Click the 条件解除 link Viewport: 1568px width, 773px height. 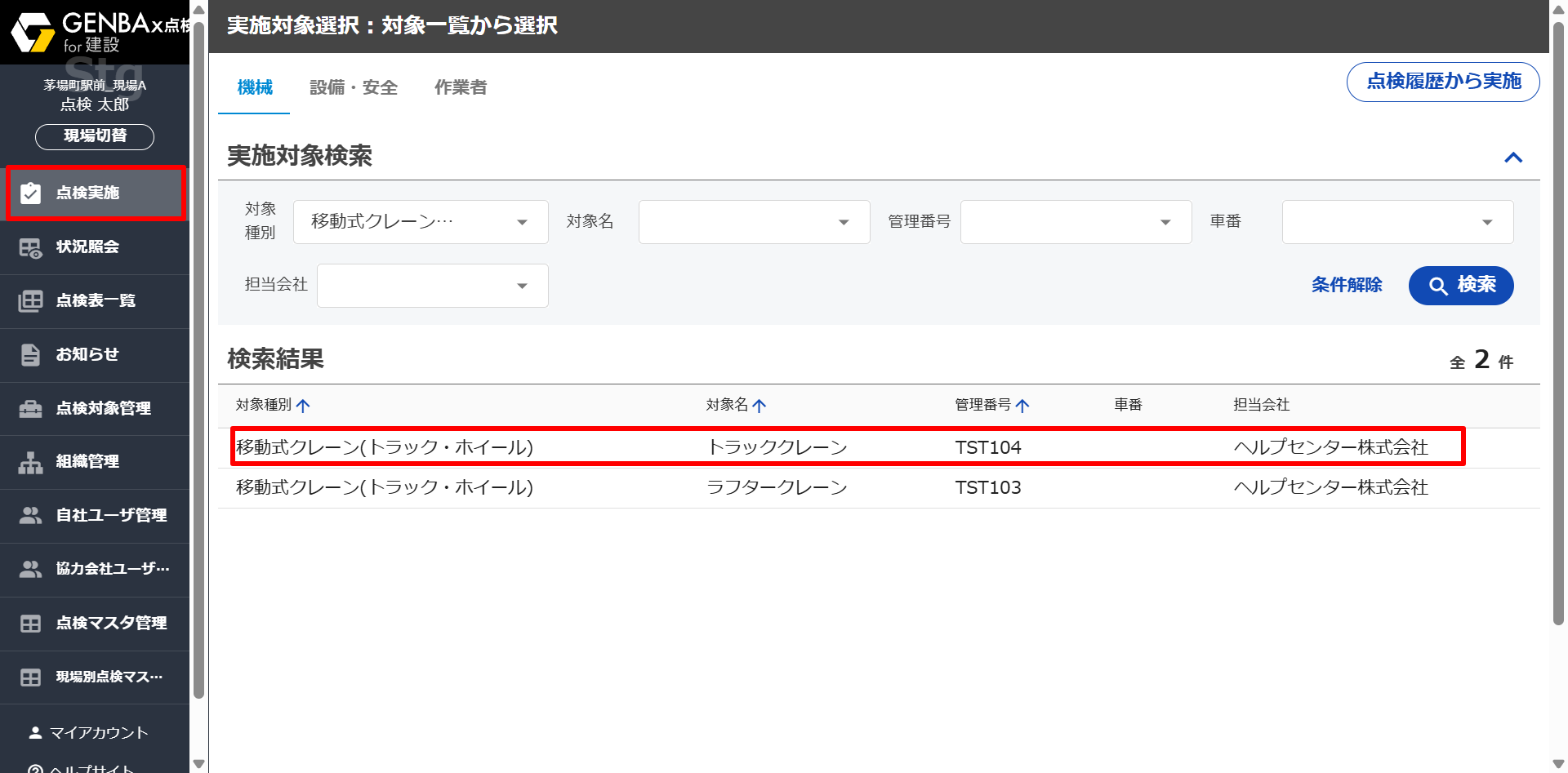1347,285
